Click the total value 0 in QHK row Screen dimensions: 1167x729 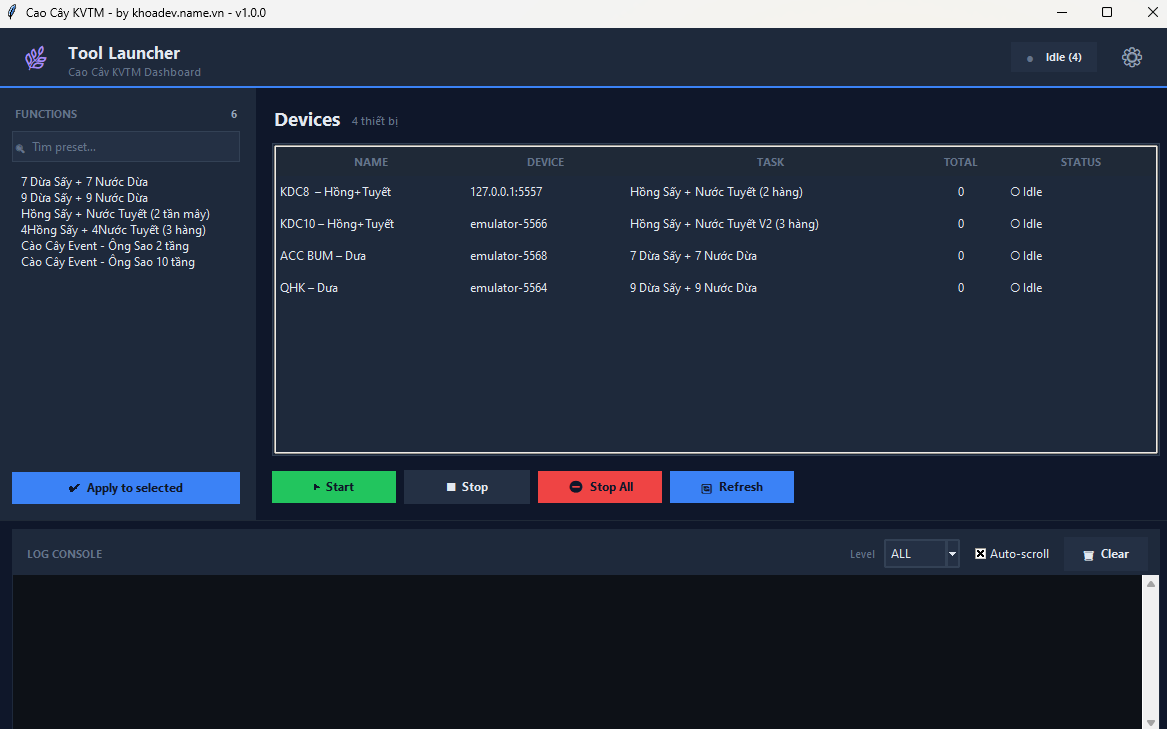[x=961, y=287]
